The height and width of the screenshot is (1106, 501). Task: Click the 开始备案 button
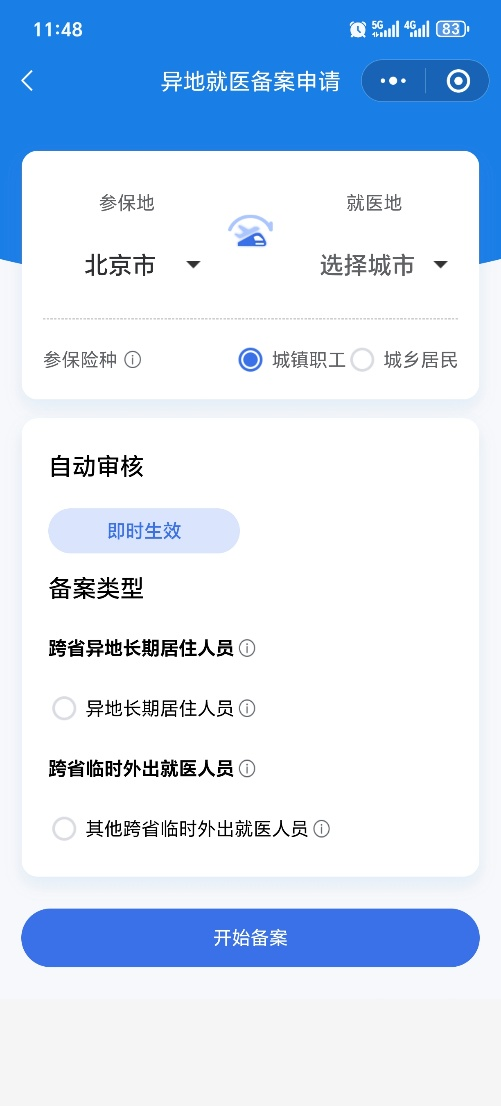pos(250,937)
